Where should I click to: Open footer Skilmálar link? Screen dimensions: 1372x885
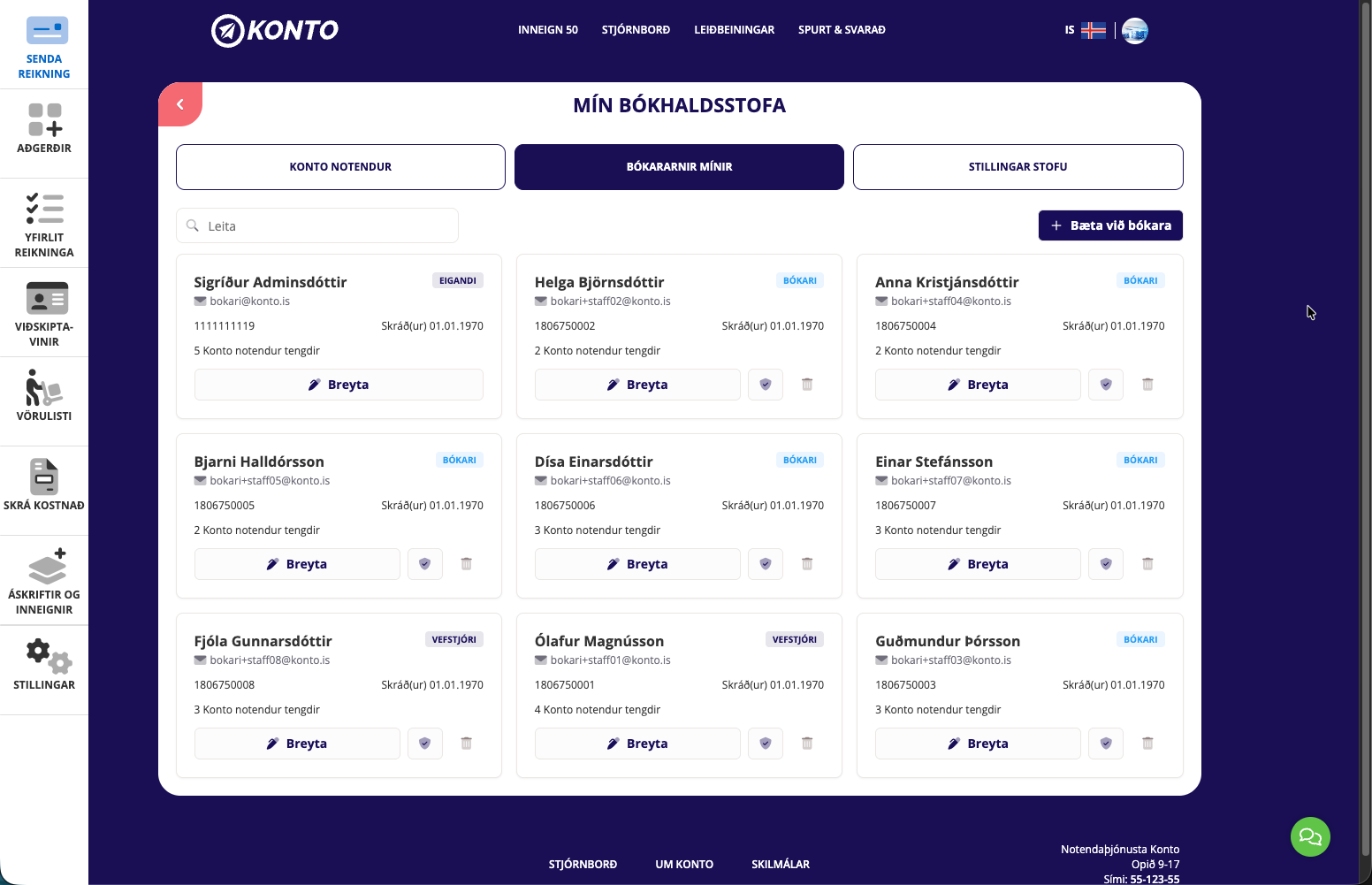[781, 865]
